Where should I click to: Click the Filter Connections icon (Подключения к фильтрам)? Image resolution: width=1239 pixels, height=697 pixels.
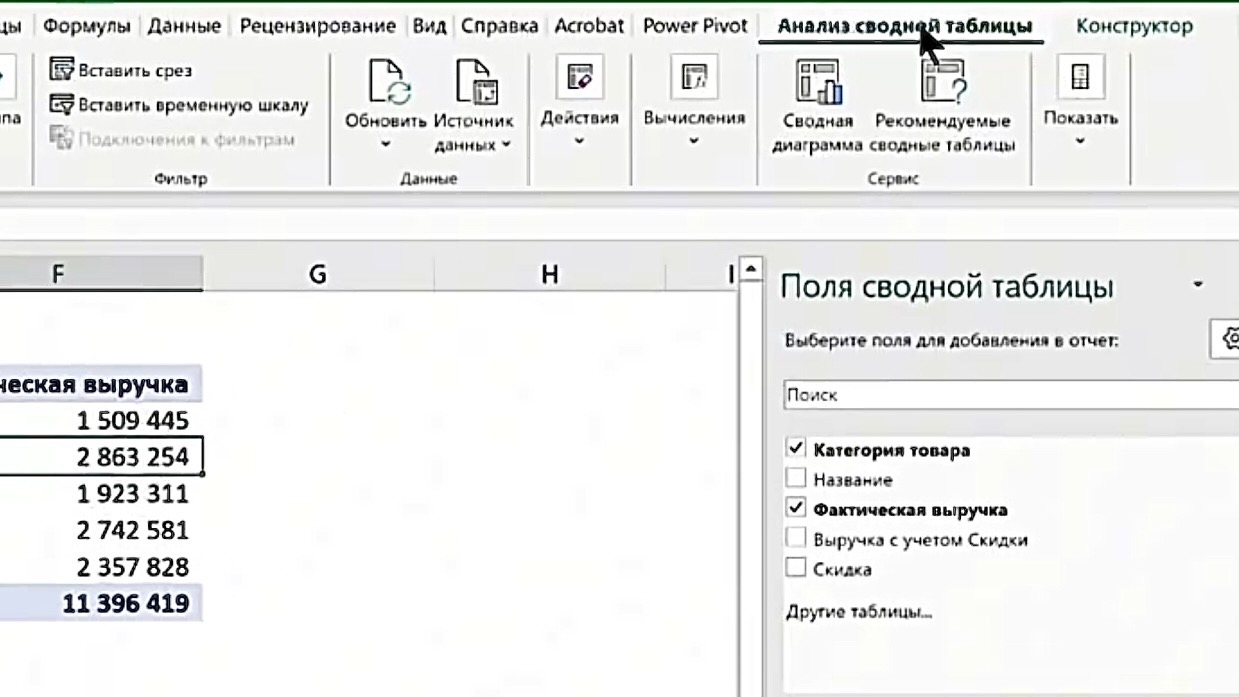click(62, 138)
